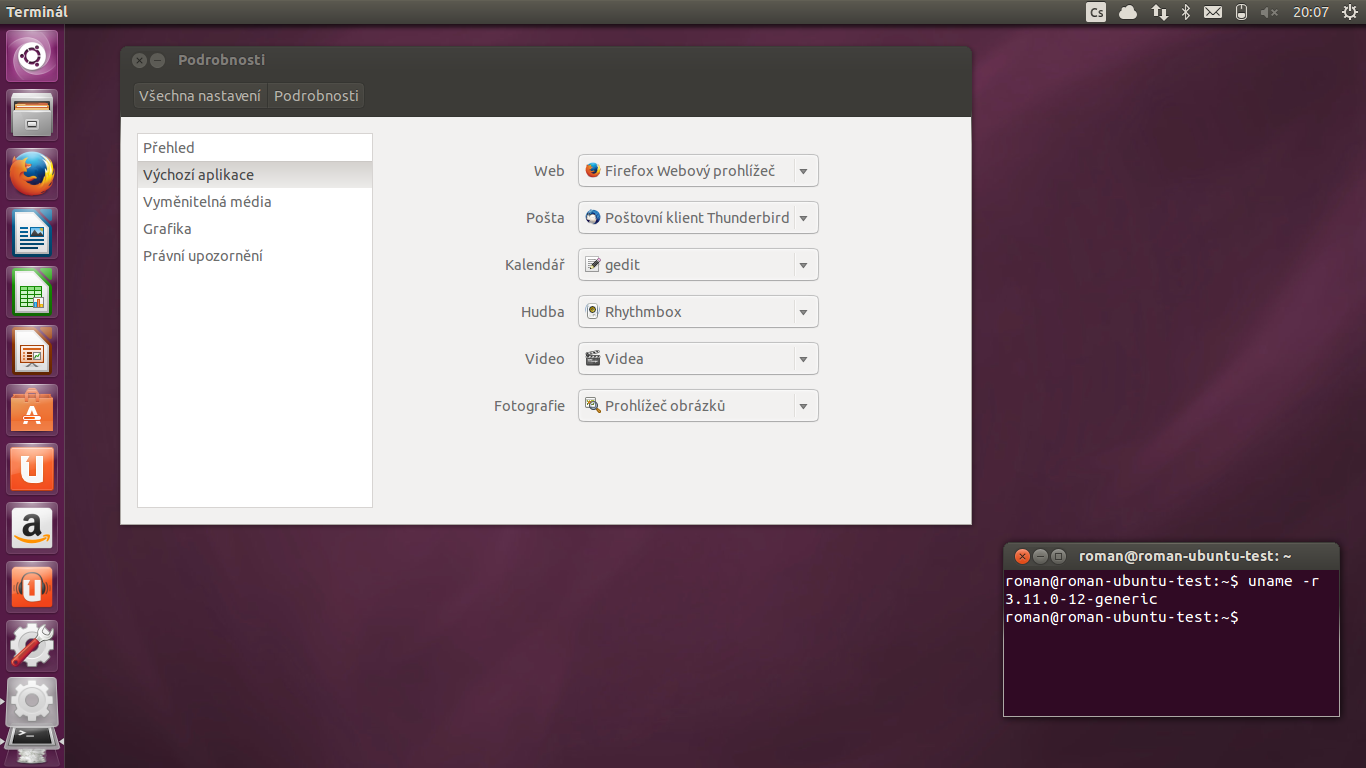Go back to Všechna nastavení
The height and width of the screenshot is (768, 1366).
pyautogui.click(x=200, y=95)
